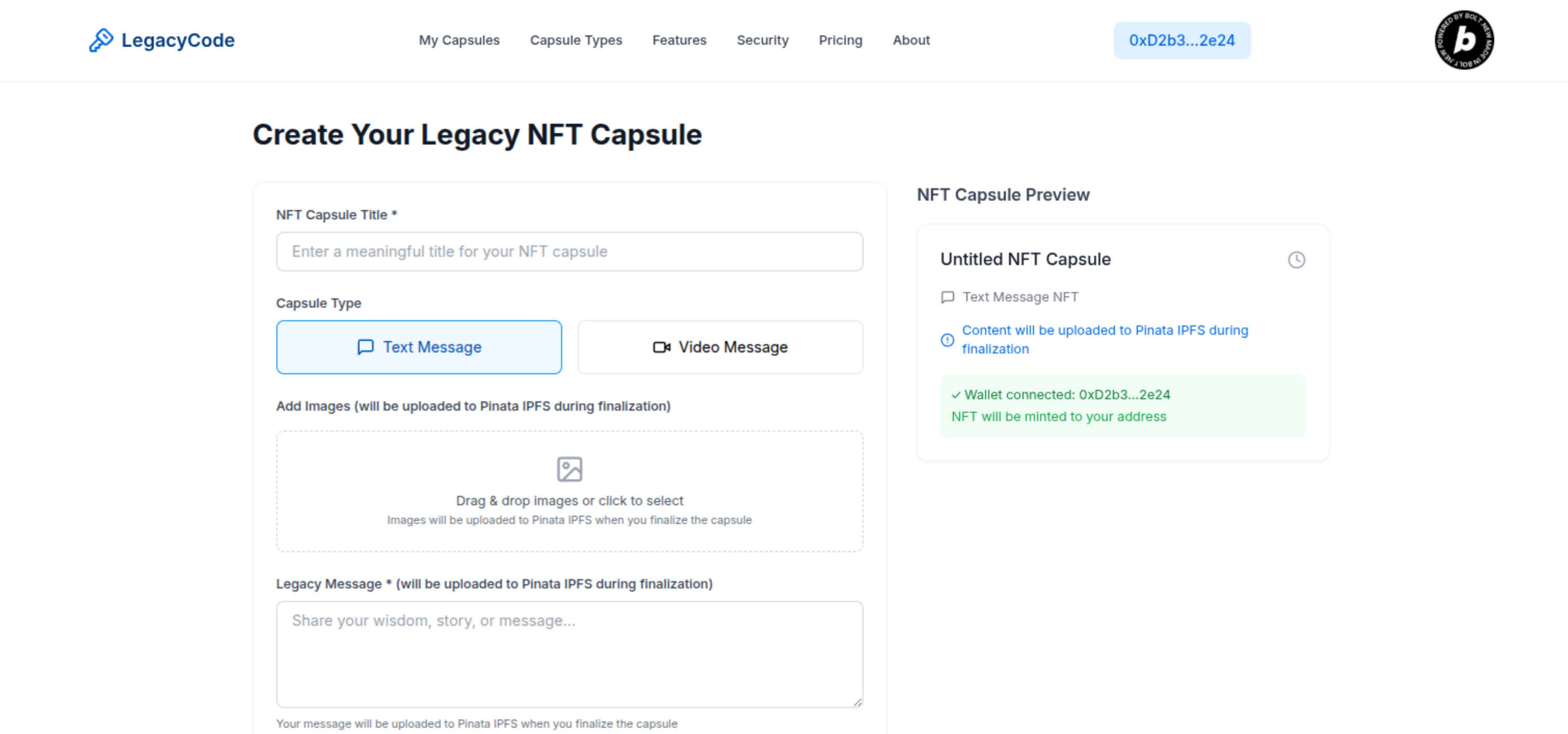Focus the NFT Capsule Title input
This screenshot has height=734, width=1568.
[569, 252]
